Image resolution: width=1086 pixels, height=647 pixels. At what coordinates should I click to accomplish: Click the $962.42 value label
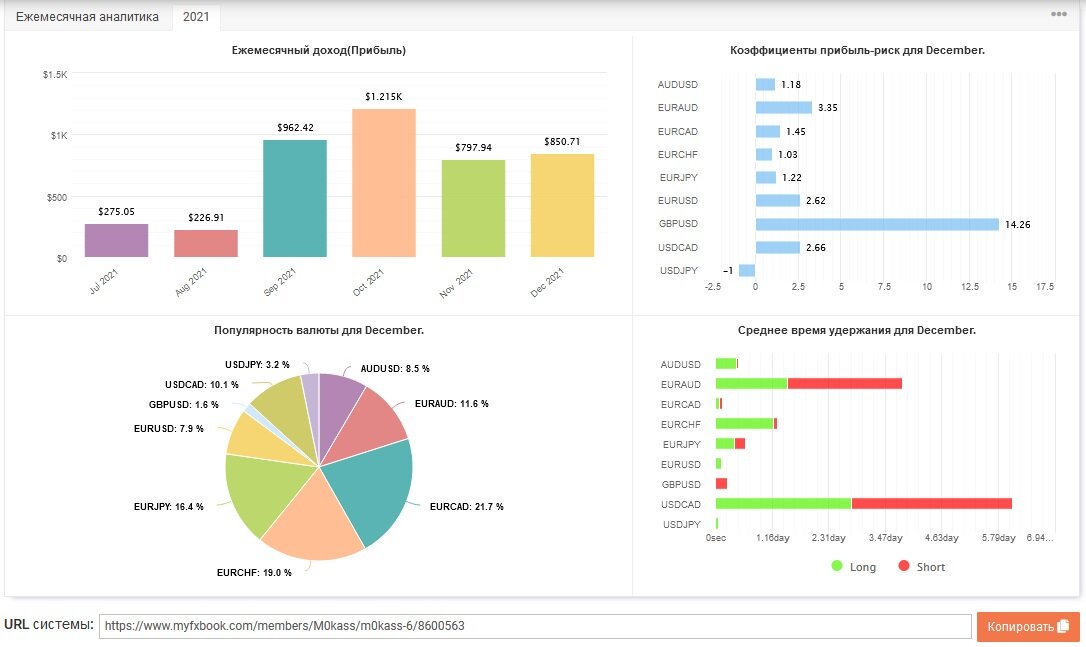point(295,127)
